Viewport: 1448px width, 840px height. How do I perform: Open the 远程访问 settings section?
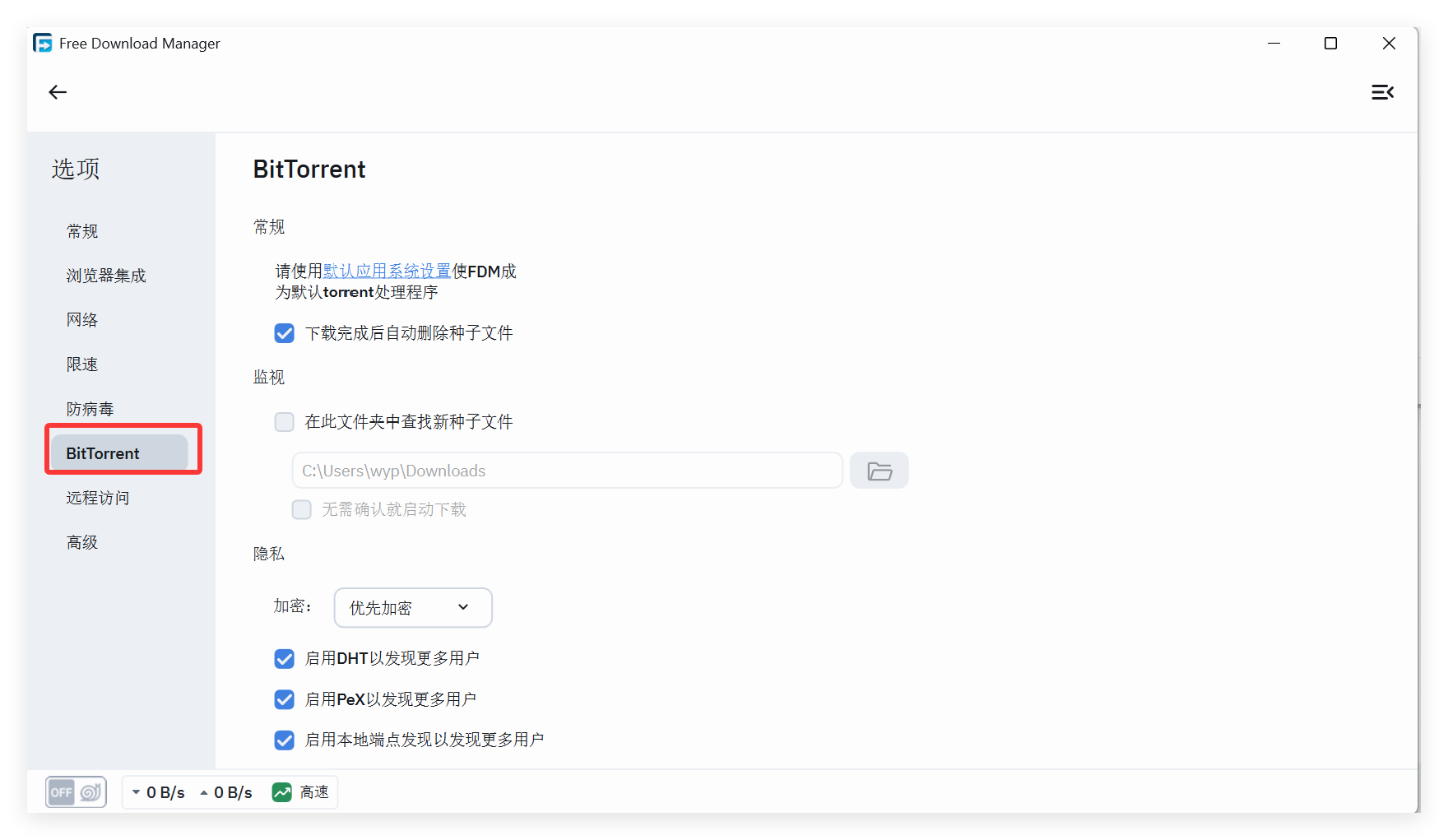click(x=98, y=498)
